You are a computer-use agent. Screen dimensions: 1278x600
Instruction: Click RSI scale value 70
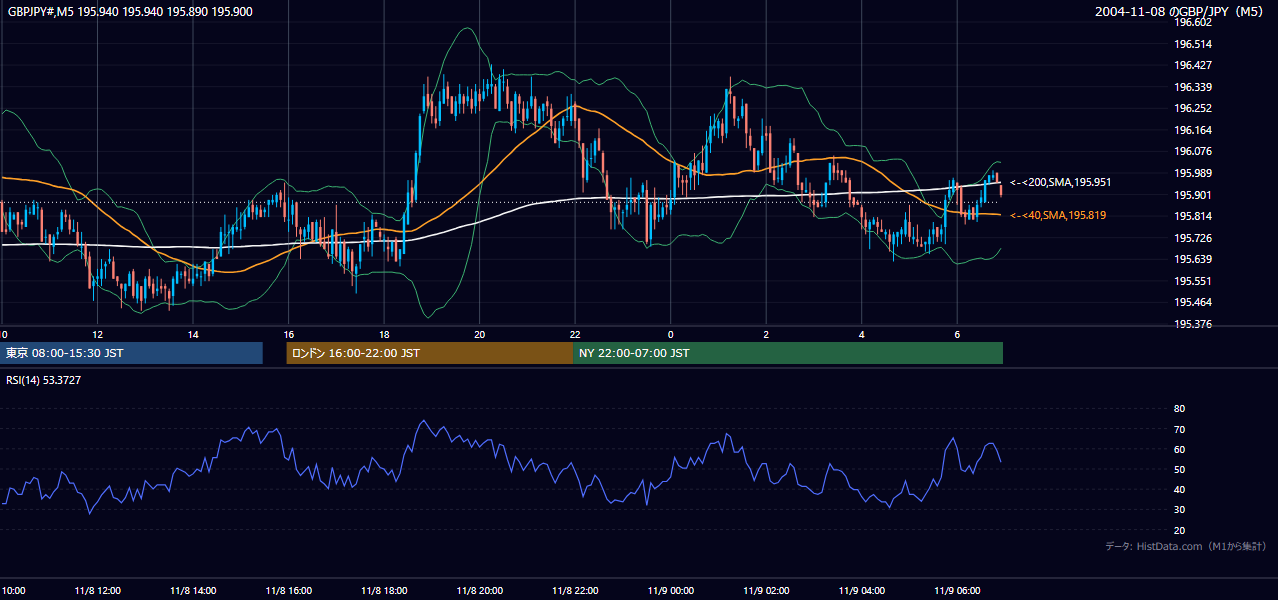tap(1179, 429)
